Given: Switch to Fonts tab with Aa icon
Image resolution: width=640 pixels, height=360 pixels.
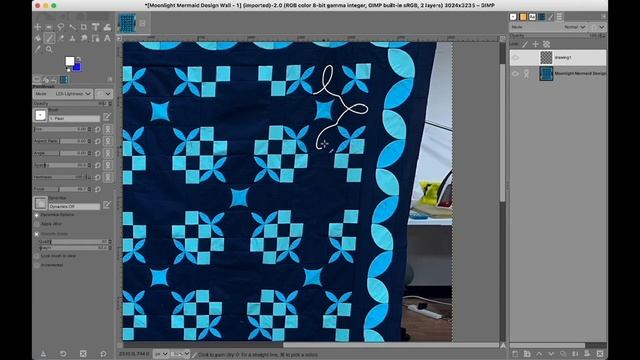Looking at the screenshot, I should tap(532, 17).
